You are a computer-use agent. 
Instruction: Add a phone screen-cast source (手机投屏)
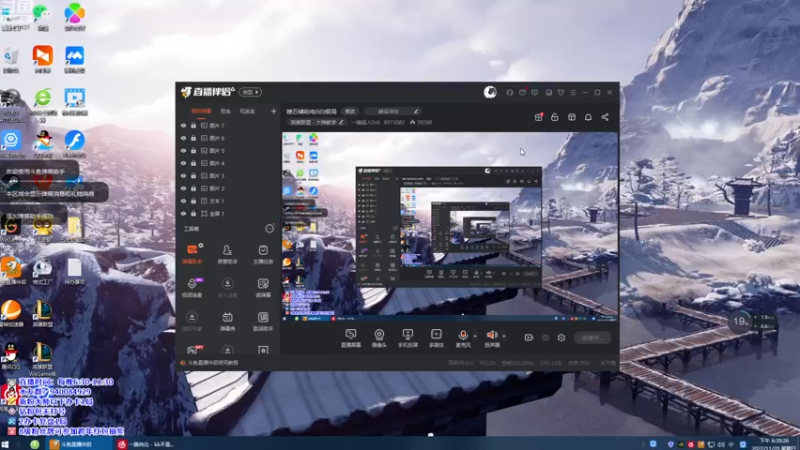408,338
